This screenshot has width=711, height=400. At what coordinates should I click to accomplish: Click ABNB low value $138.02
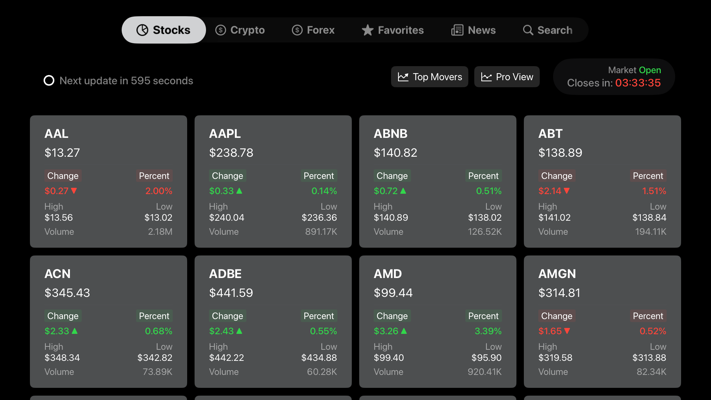[485, 218]
